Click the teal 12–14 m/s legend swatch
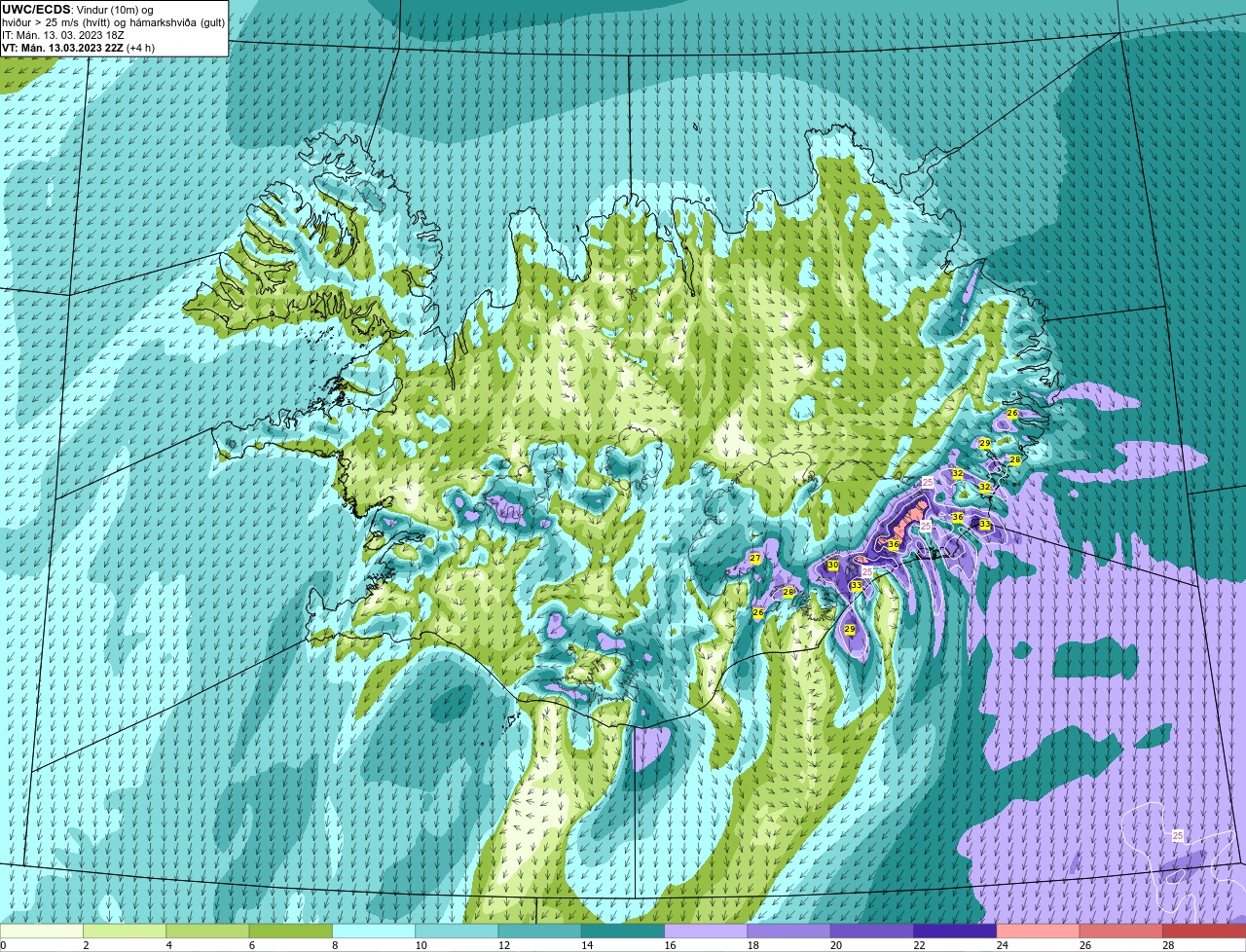Viewport: 1246px width, 952px height. (539, 931)
